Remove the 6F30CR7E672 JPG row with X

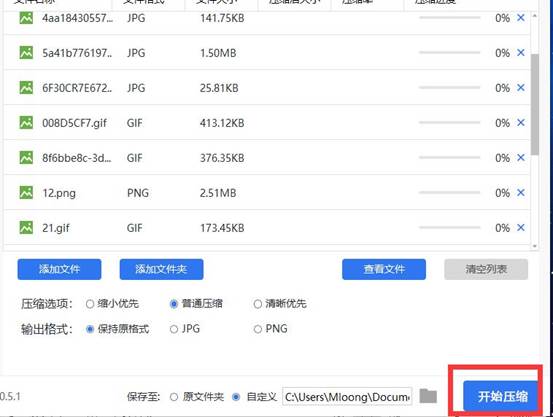521,87
